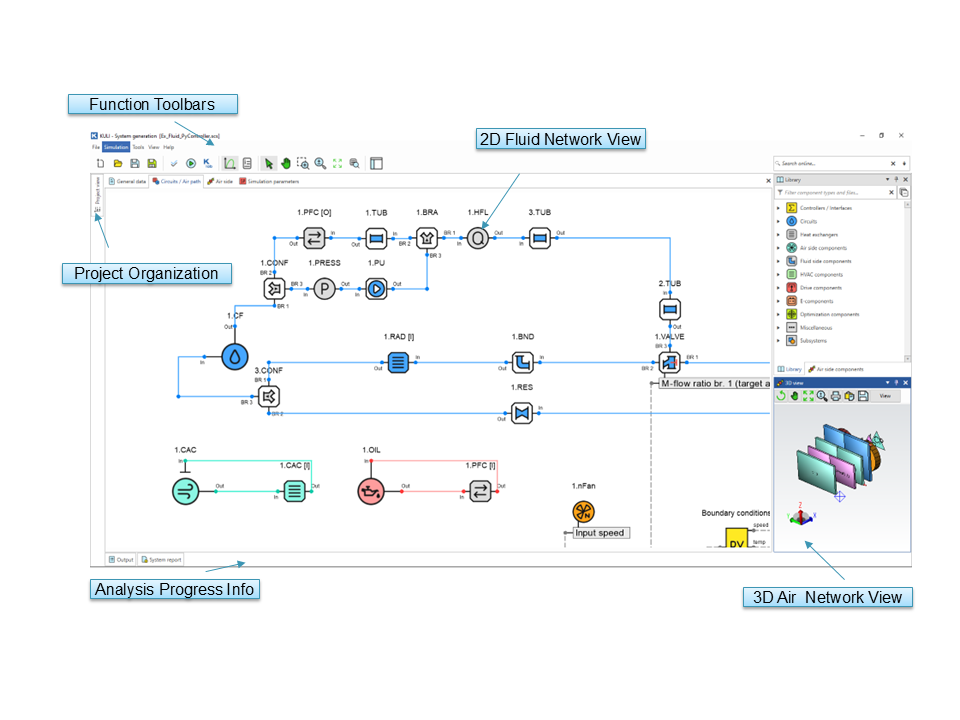The width and height of the screenshot is (960, 720).
Task: Open the Simulation menu
Action: (x=116, y=147)
